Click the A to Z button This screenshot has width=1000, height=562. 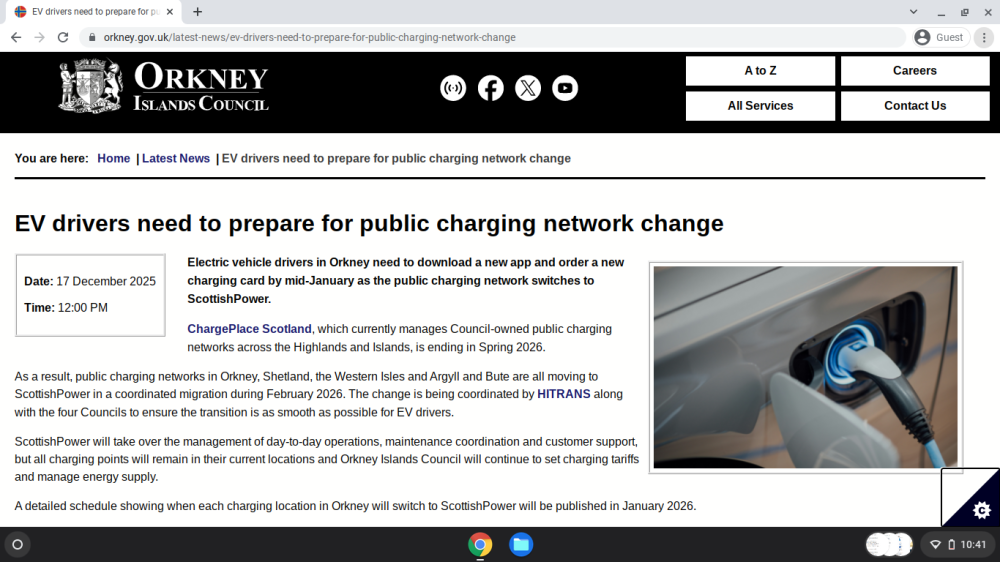760,71
